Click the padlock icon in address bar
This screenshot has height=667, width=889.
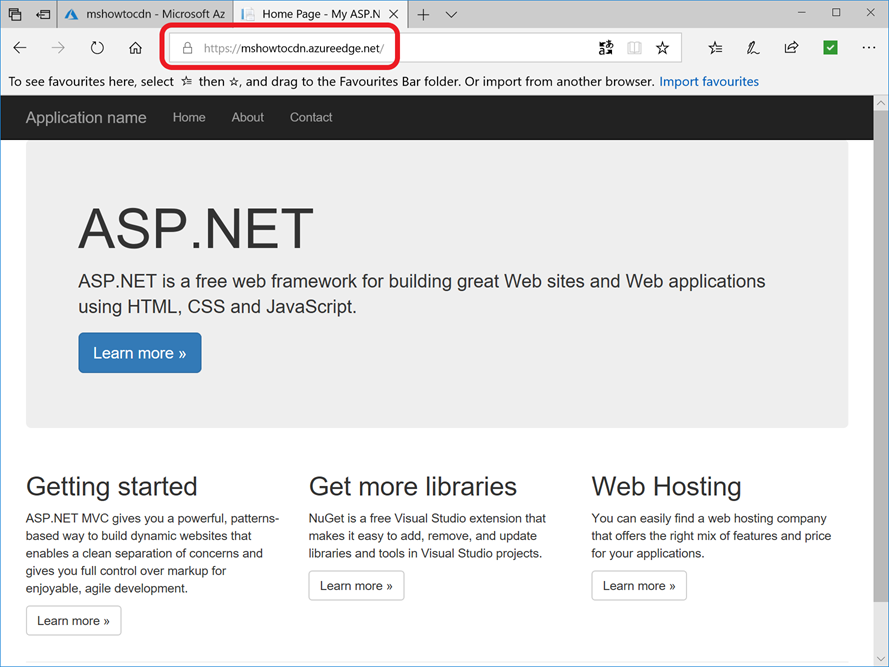pos(188,48)
